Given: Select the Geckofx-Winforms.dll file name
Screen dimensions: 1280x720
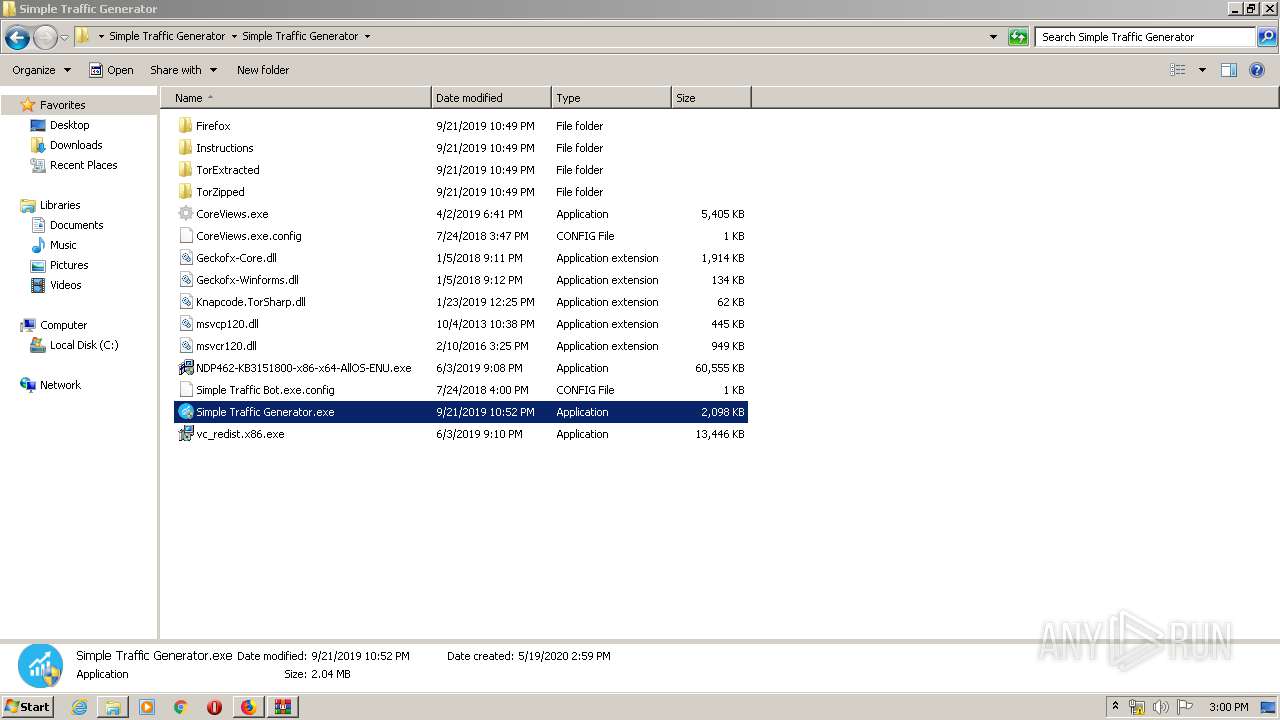Looking at the screenshot, I should click(x=247, y=280).
